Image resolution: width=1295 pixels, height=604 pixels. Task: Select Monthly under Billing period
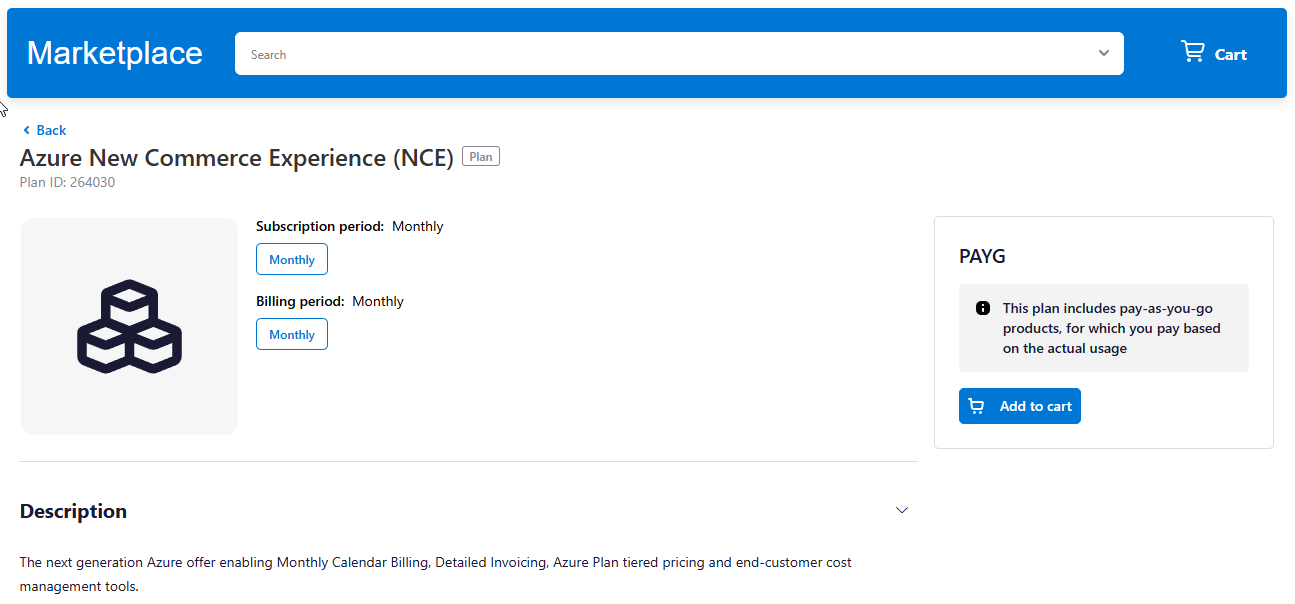click(x=292, y=334)
